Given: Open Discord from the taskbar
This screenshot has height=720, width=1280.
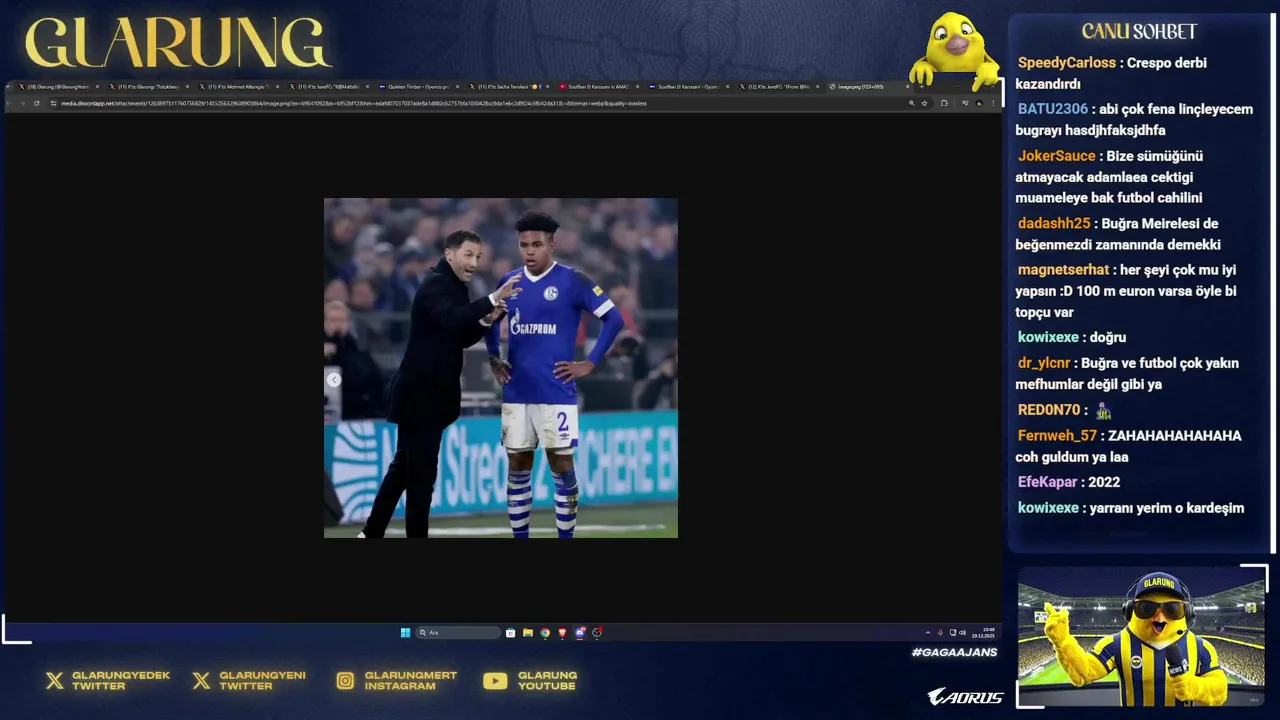Looking at the screenshot, I should pos(580,632).
